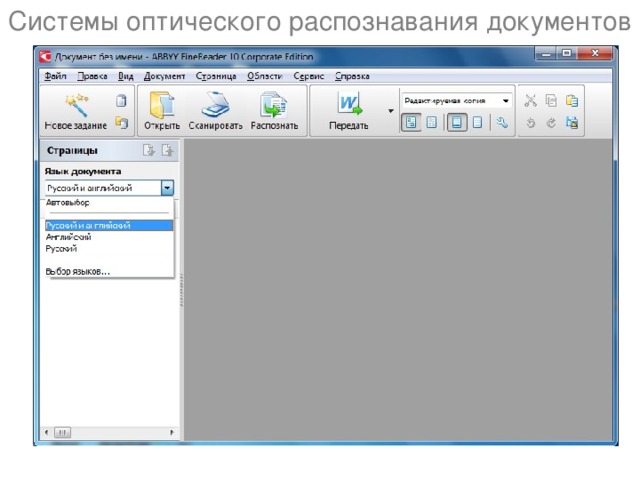Click the open document icon below new document

(x=121, y=122)
